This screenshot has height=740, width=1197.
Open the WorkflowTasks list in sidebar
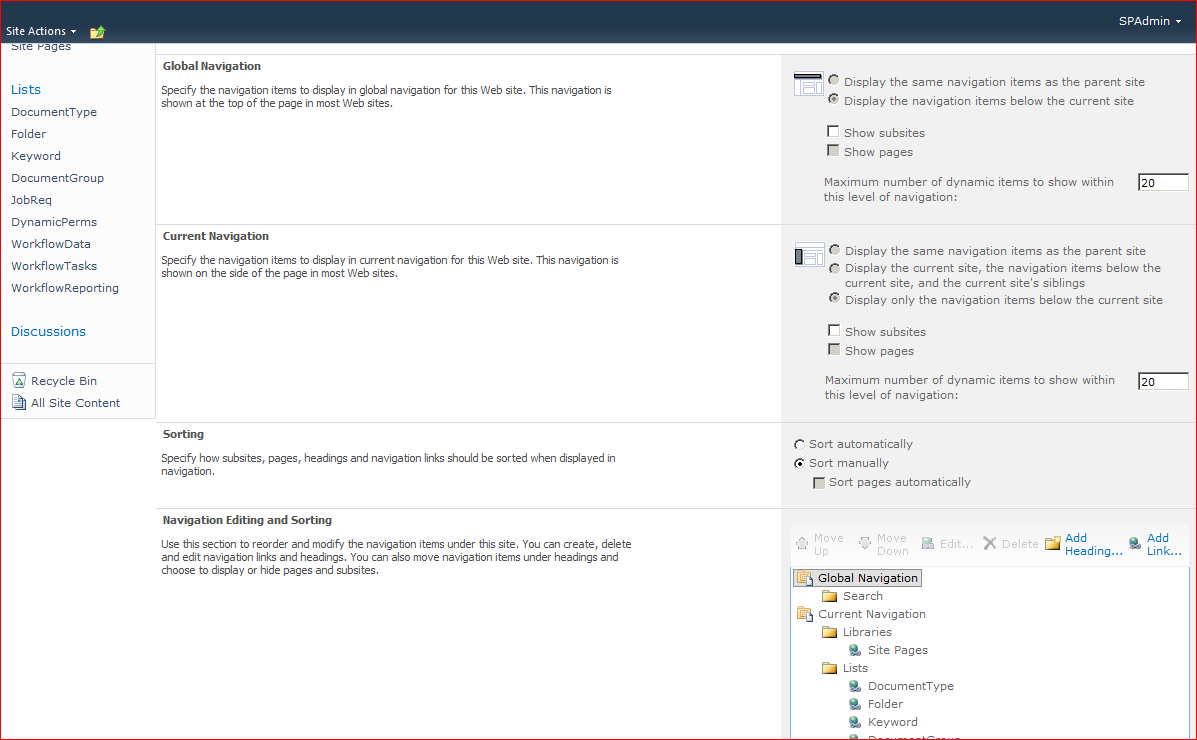pos(54,266)
